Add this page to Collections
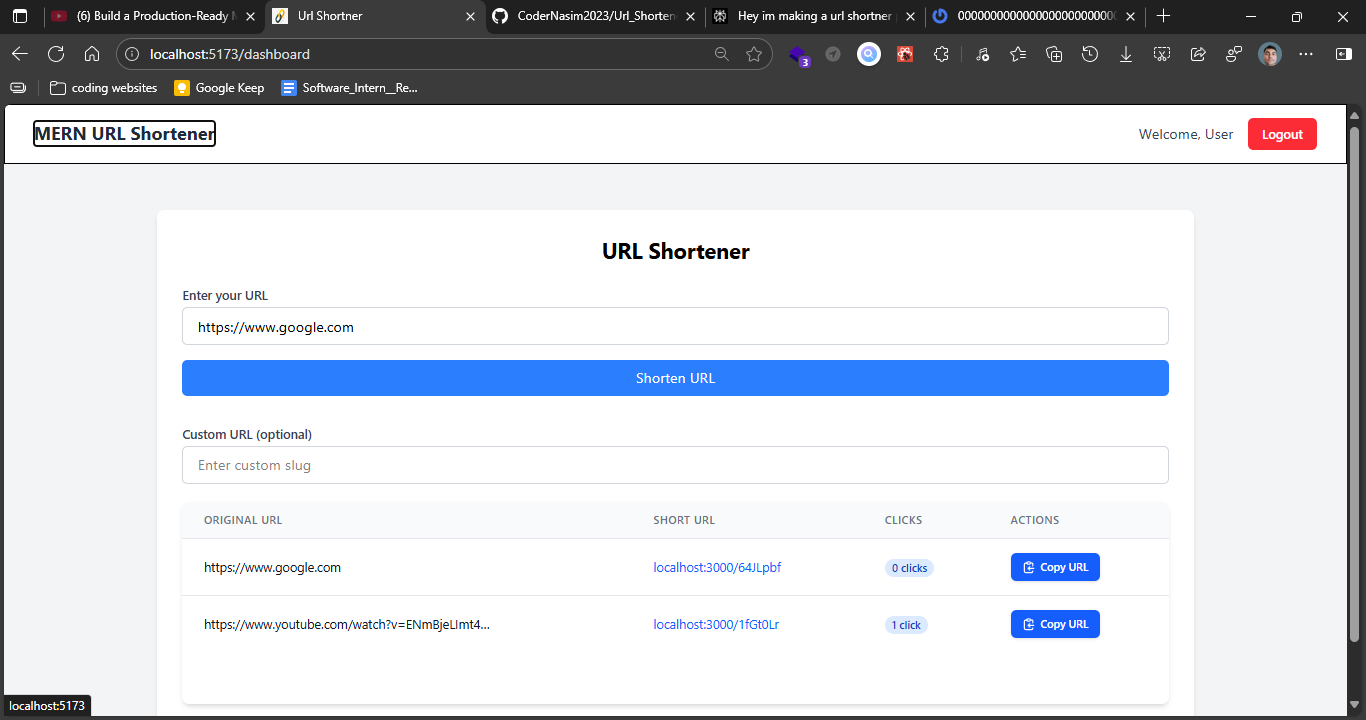Image resolution: width=1366 pixels, height=720 pixels. tap(1054, 54)
